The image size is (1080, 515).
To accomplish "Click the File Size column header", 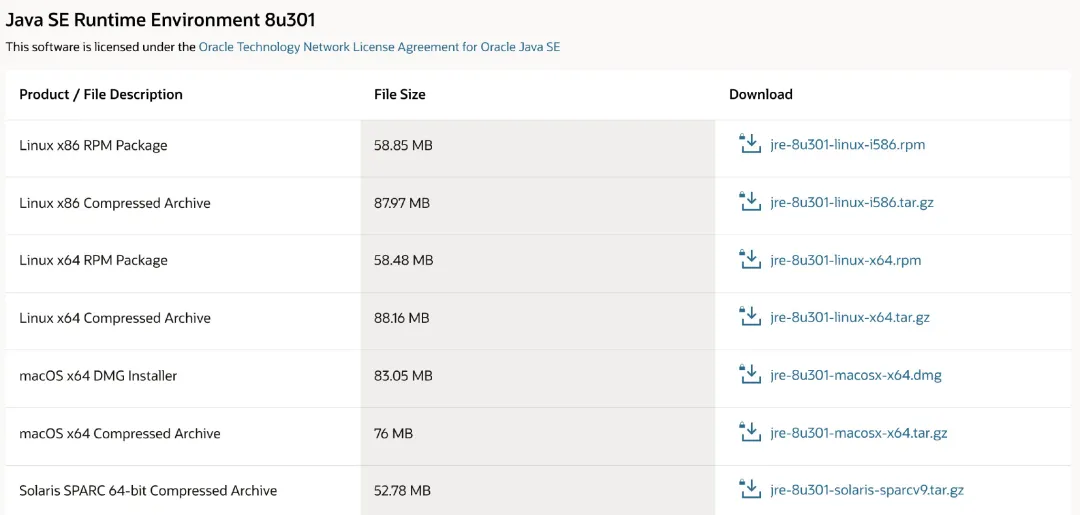I will (x=399, y=94).
